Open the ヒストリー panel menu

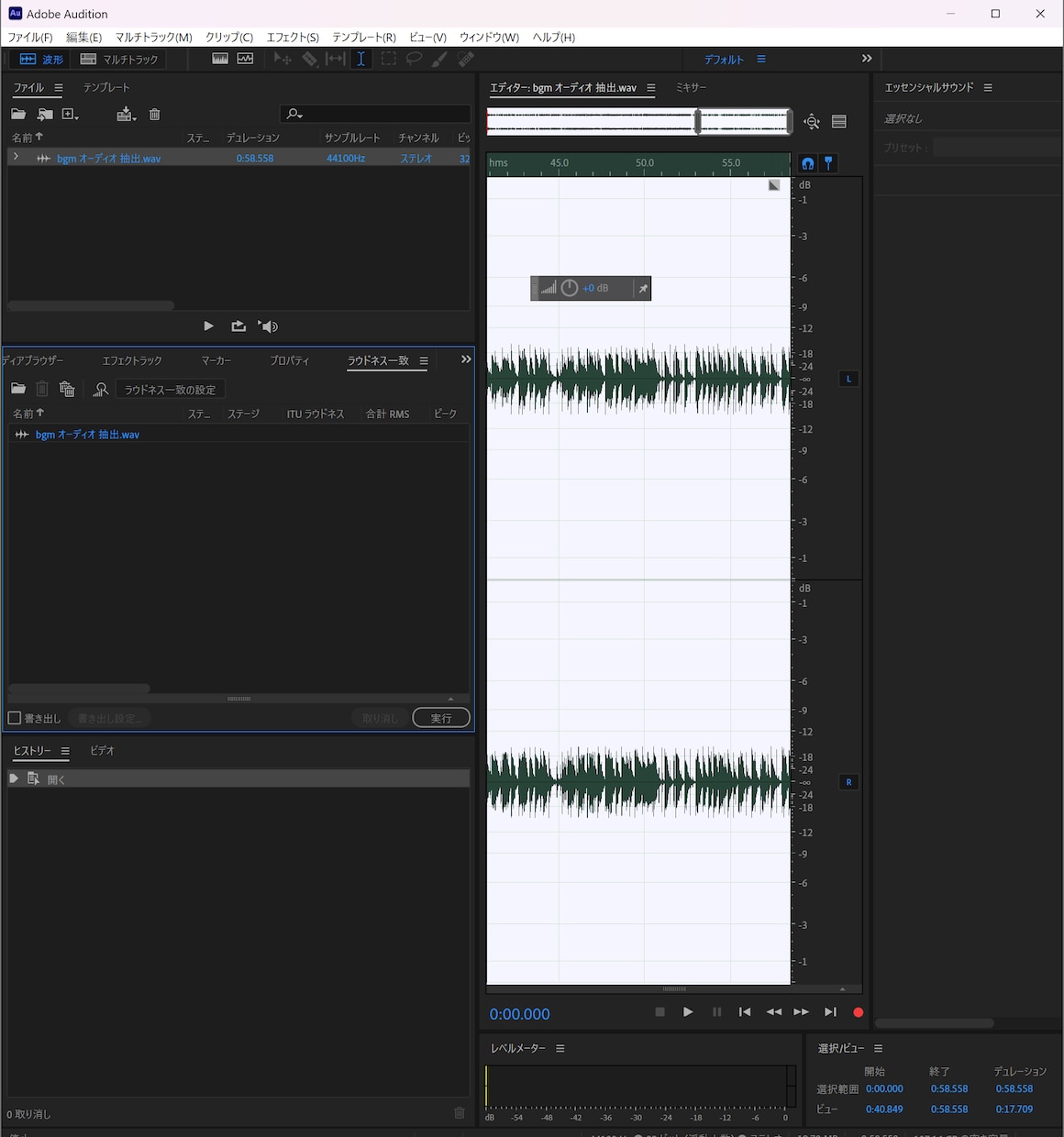[65, 751]
